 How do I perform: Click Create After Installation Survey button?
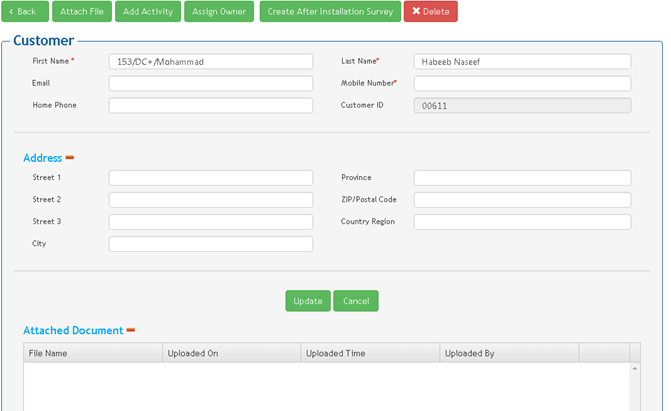(x=329, y=12)
